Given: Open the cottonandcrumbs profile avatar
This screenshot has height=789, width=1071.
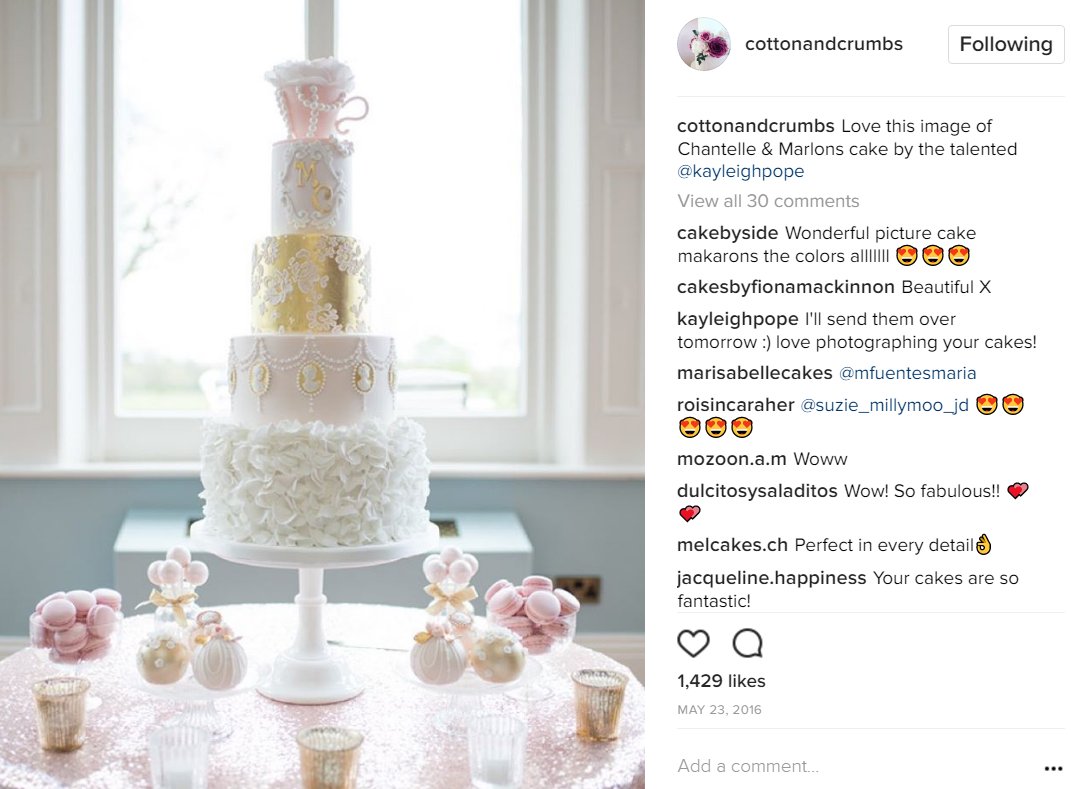Looking at the screenshot, I should click(x=704, y=44).
